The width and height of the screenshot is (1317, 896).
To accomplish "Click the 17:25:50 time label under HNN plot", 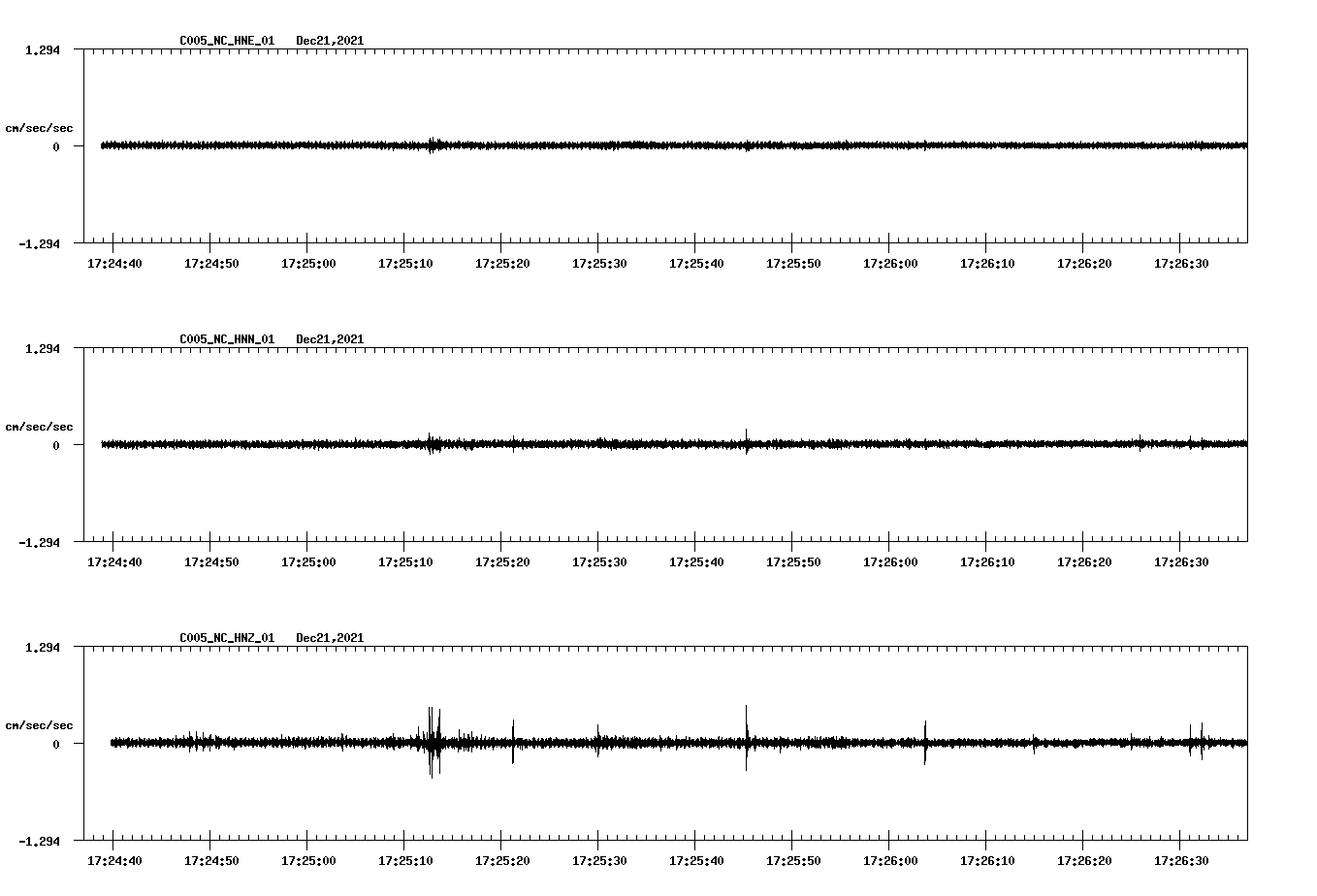I will pos(793,562).
